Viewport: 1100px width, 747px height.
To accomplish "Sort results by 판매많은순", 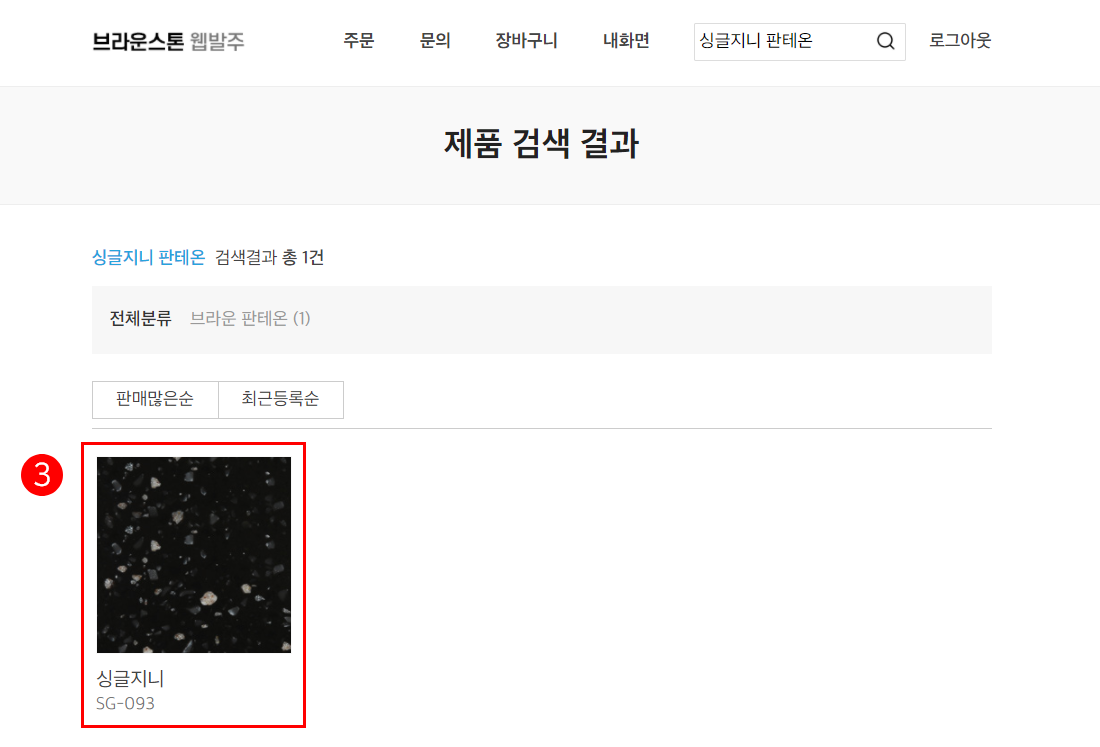I will 155,400.
